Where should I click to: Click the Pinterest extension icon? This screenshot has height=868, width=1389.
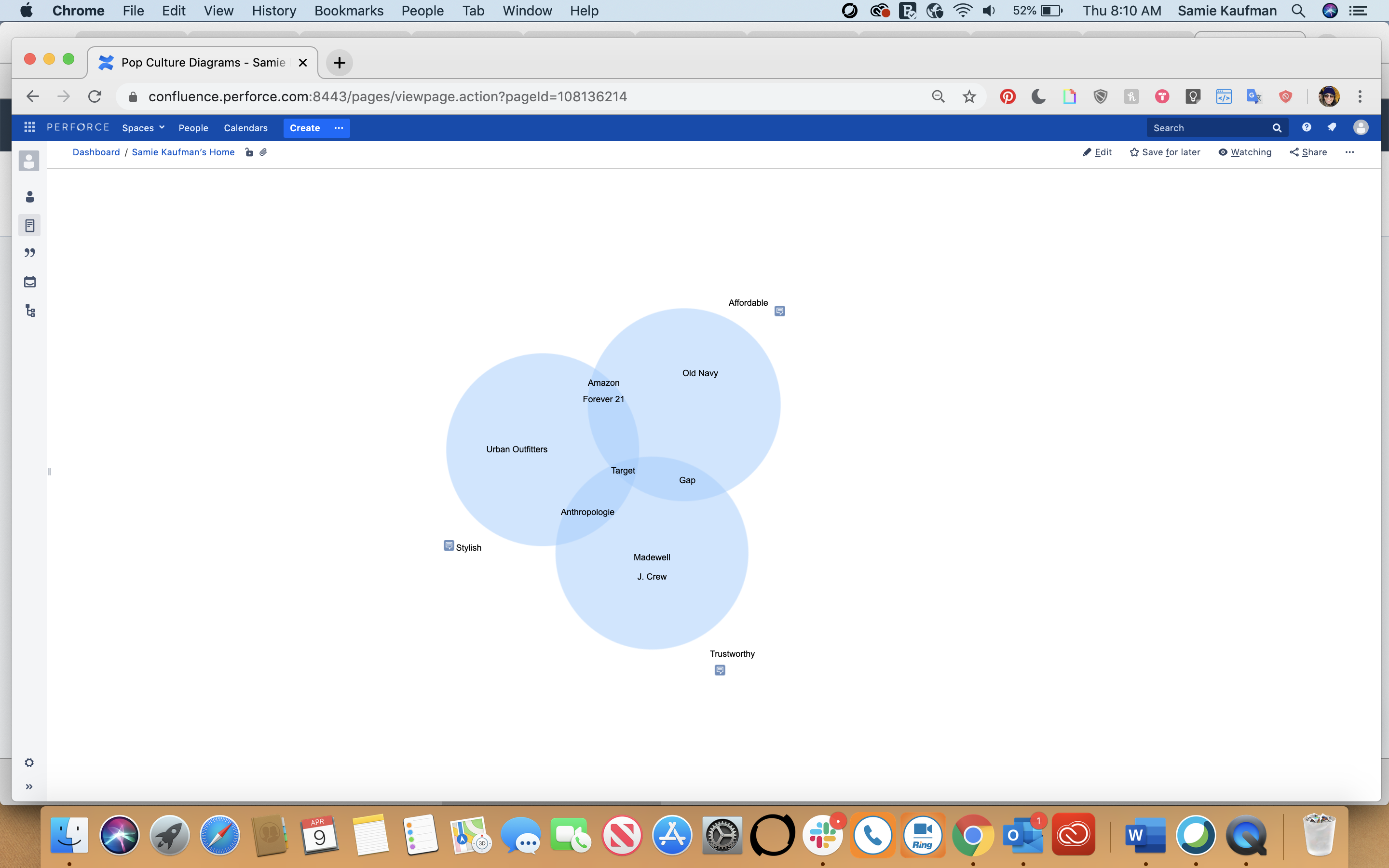pyautogui.click(x=1008, y=96)
